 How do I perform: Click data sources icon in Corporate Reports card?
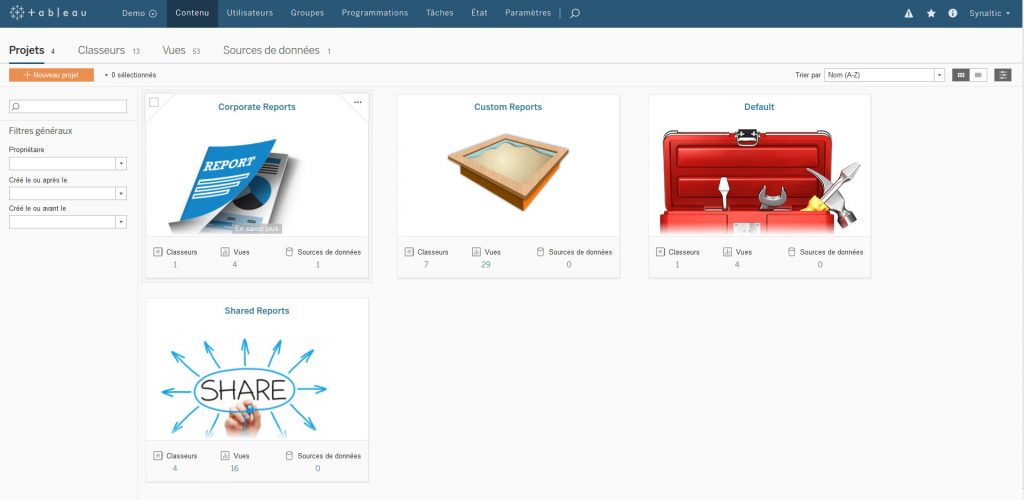(289, 252)
